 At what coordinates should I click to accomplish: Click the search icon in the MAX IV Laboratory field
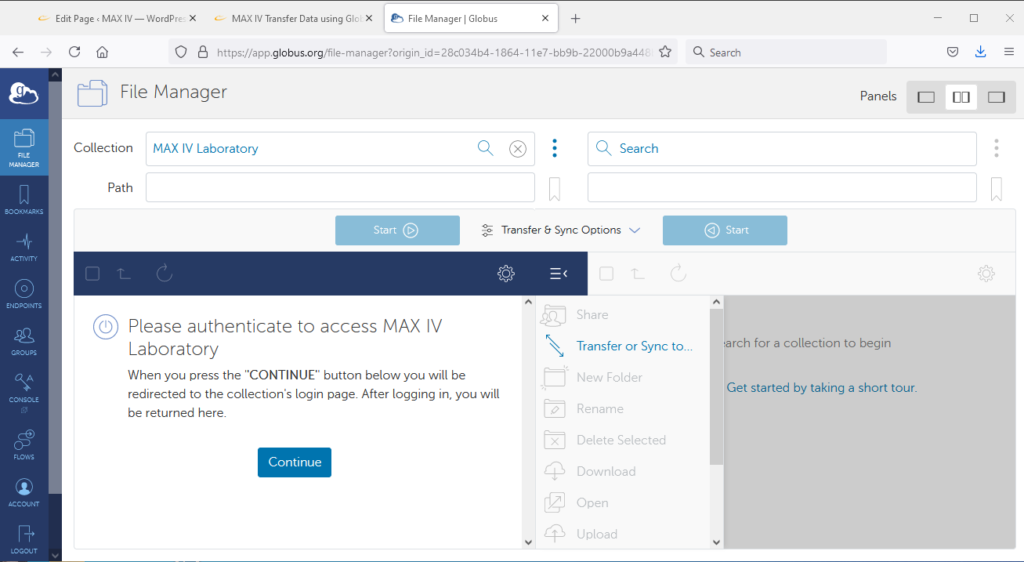pyautogui.click(x=485, y=148)
